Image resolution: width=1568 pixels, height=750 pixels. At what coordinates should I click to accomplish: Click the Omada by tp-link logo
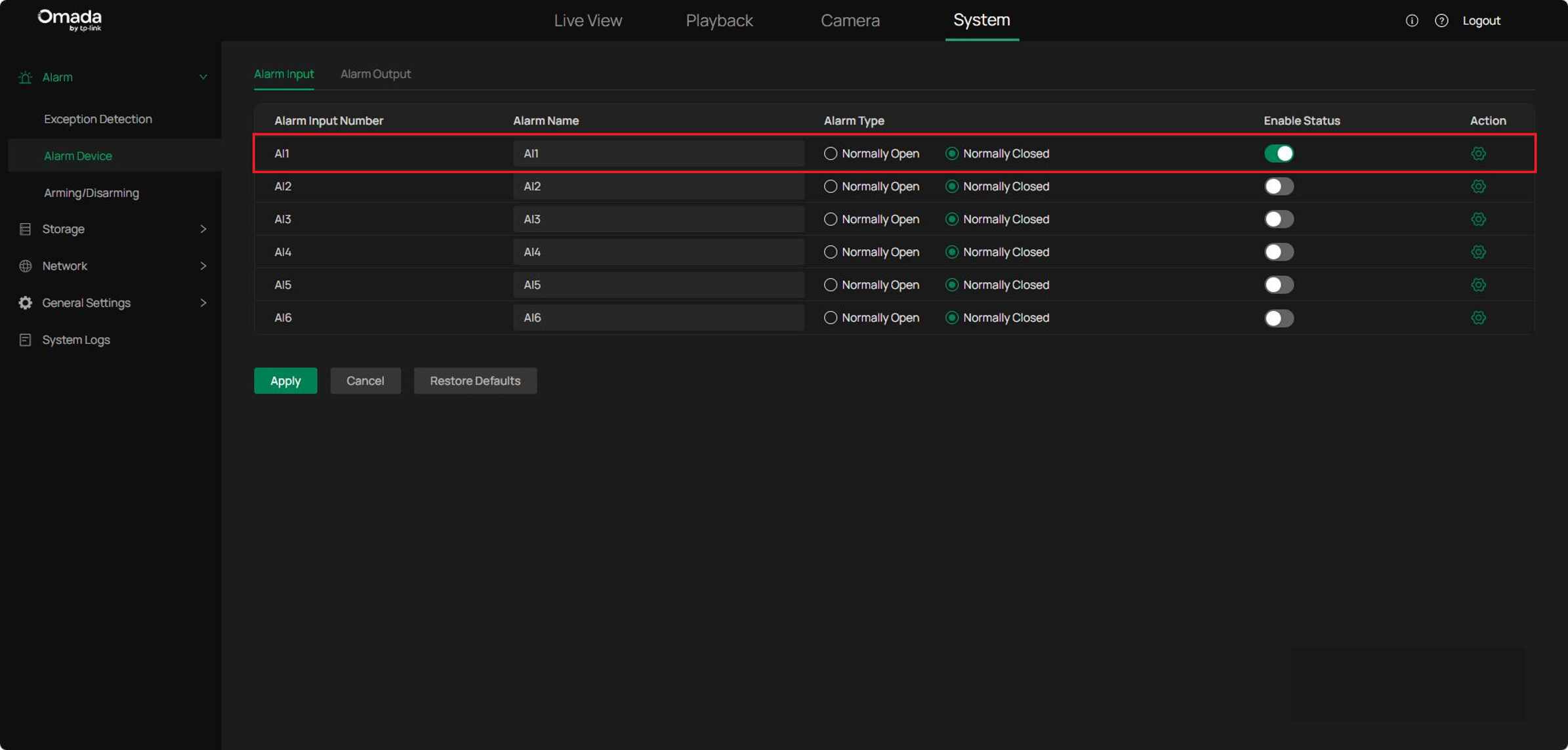(x=70, y=20)
